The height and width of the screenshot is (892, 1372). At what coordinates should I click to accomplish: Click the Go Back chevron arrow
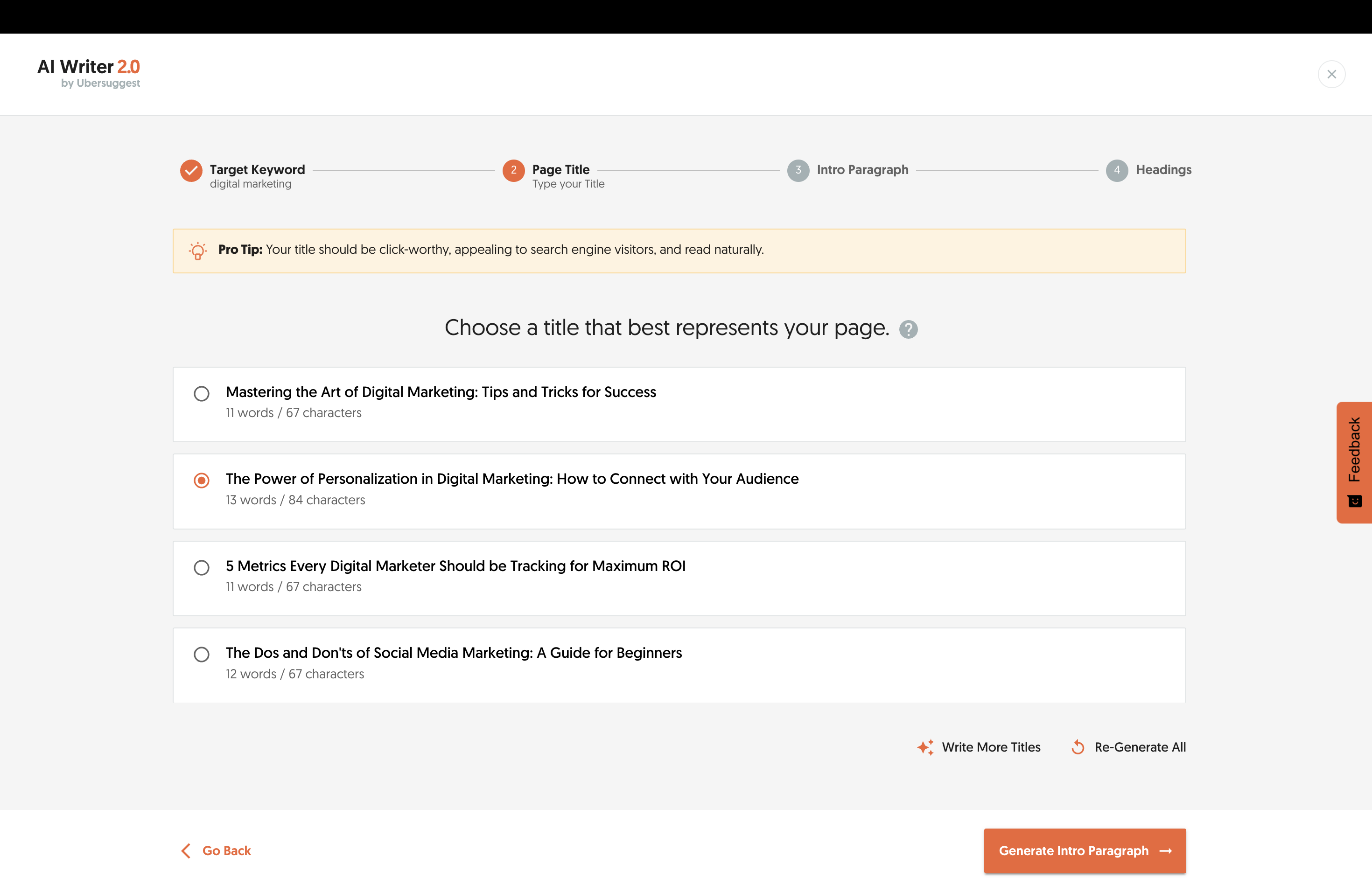pos(186,850)
